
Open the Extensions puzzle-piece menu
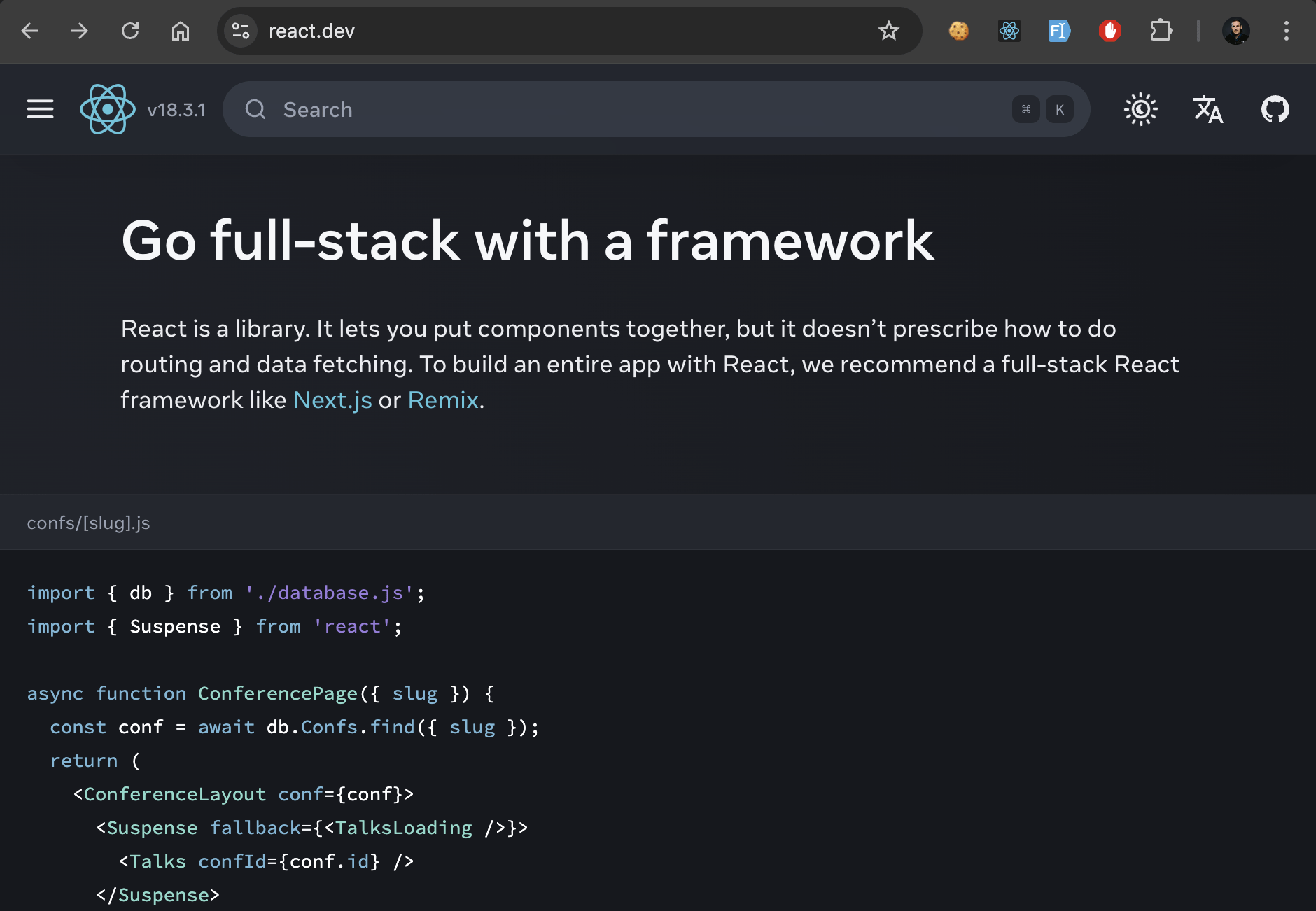pos(1161,31)
